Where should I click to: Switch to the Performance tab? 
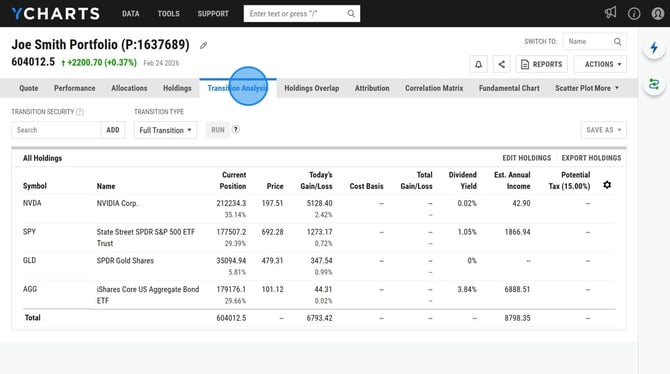pyautogui.click(x=74, y=88)
